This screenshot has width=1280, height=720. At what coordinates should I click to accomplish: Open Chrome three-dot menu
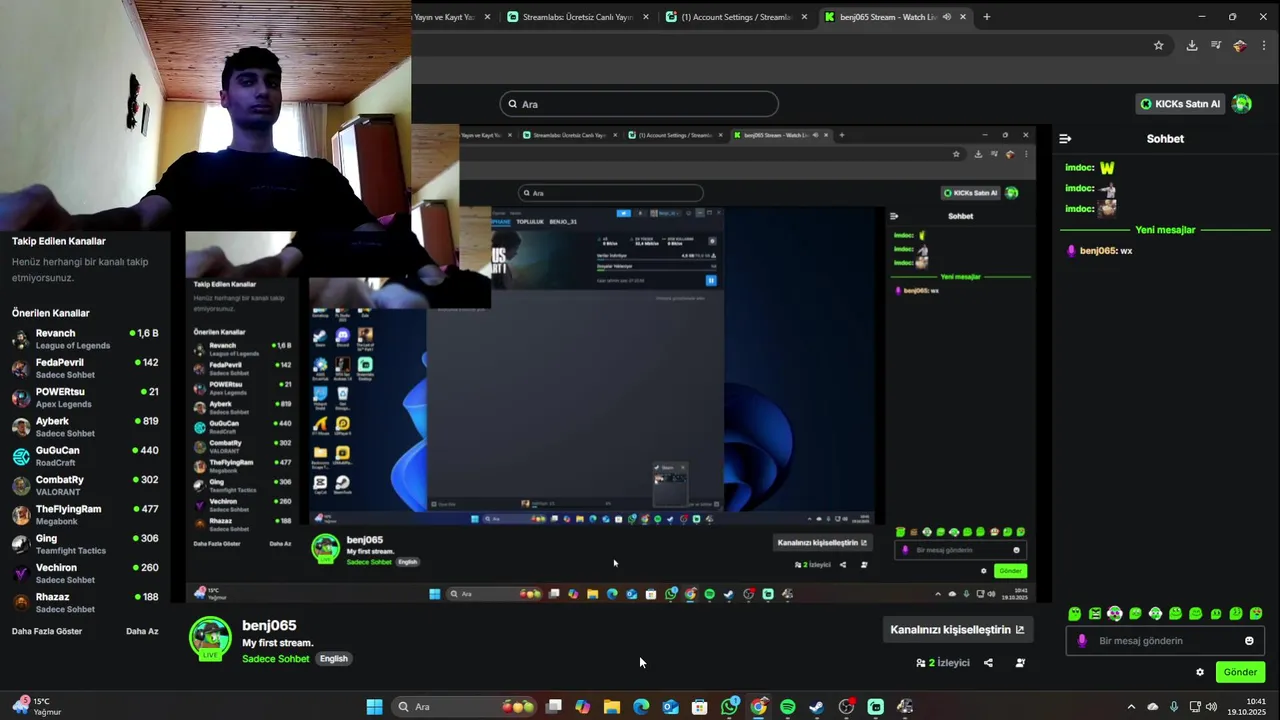click(x=1264, y=45)
